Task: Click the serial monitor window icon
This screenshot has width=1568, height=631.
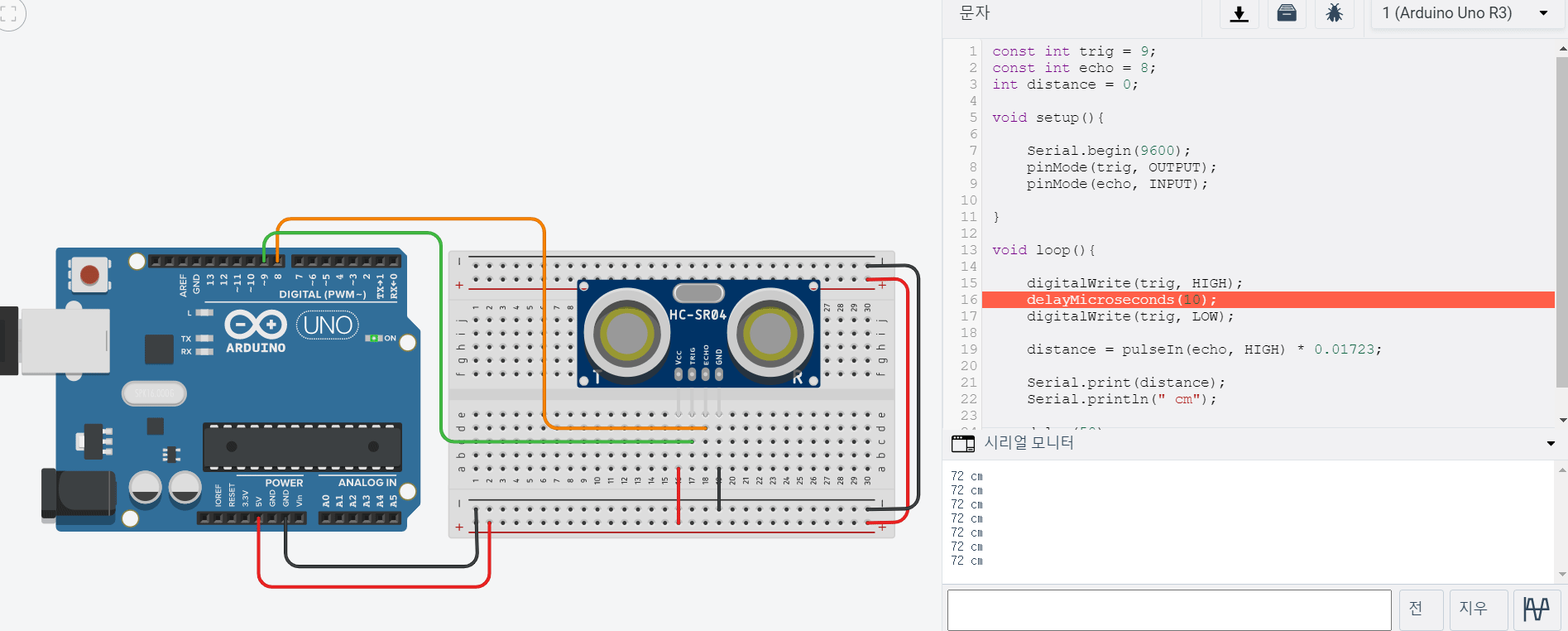Action: tap(962, 444)
